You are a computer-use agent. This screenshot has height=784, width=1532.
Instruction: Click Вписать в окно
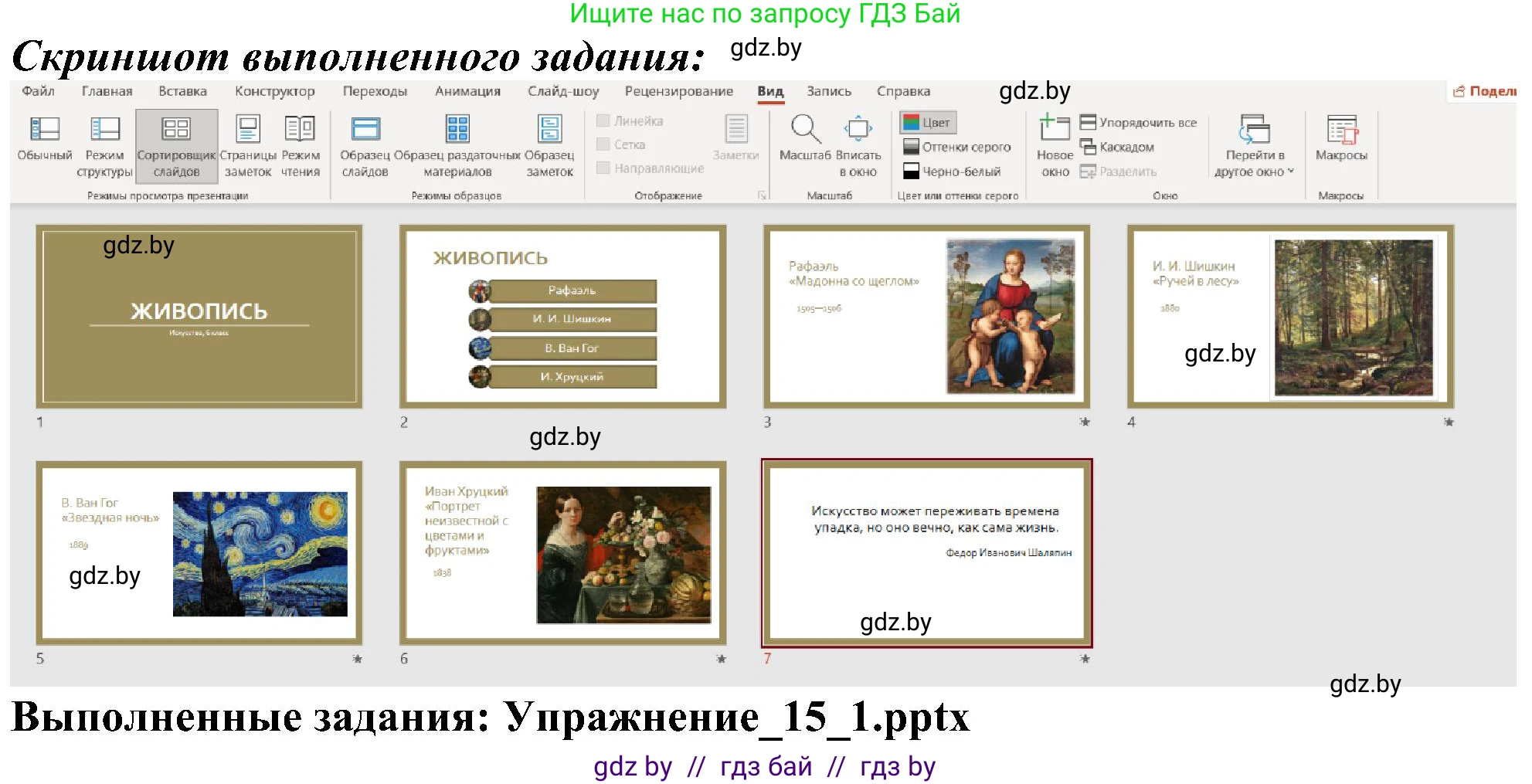click(x=858, y=147)
